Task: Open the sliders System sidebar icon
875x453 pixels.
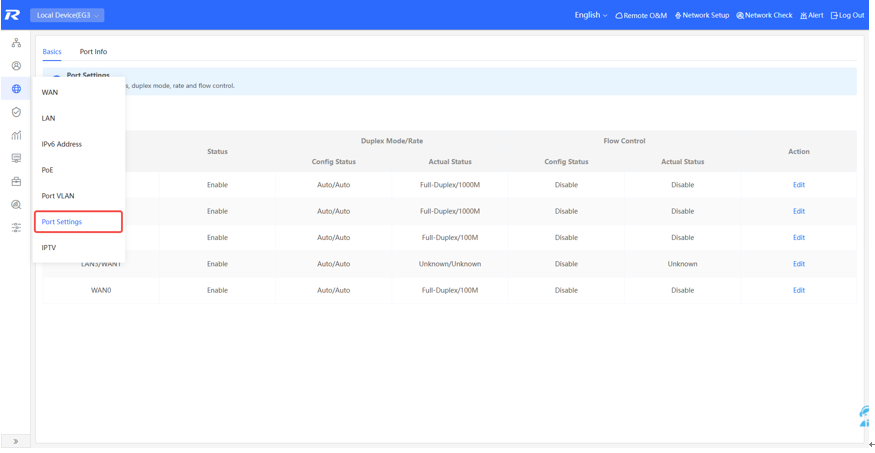Action: (x=16, y=228)
